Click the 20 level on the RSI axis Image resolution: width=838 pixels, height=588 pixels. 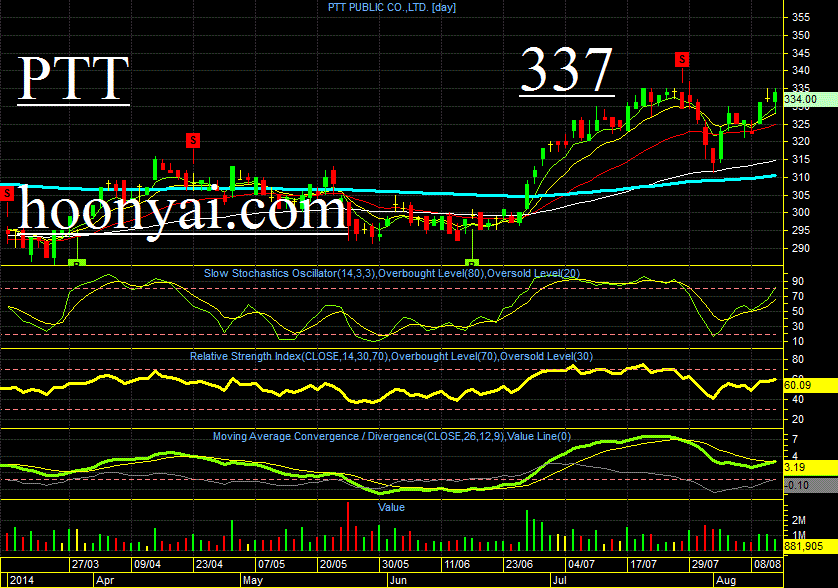pos(798,419)
